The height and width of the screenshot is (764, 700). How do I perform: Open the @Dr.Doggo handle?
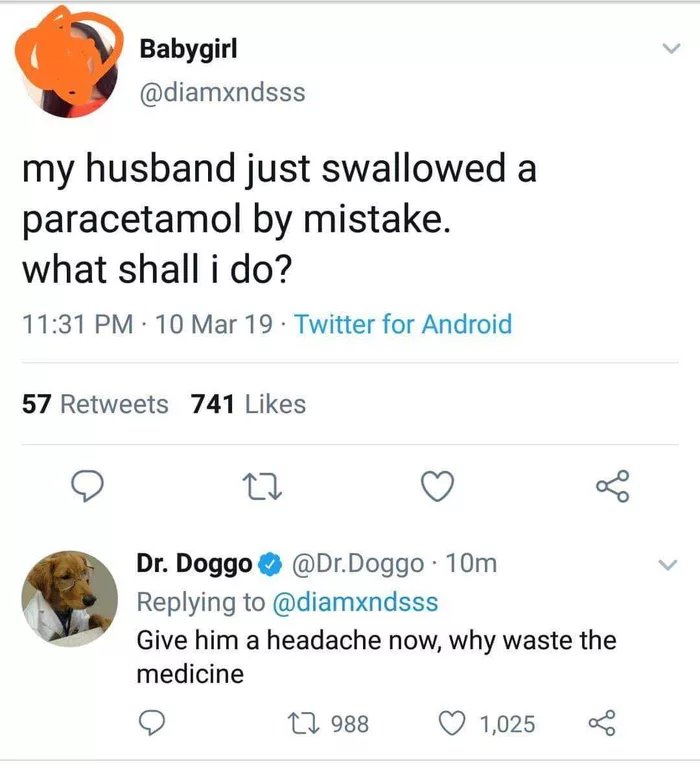(360, 564)
